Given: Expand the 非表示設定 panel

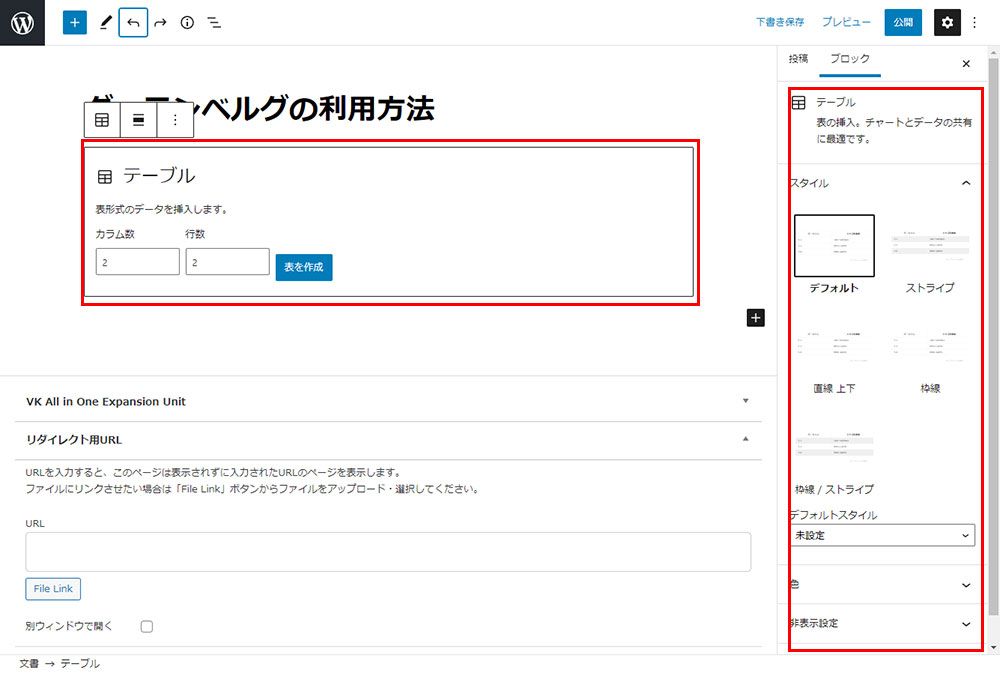Looking at the screenshot, I should (x=965, y=623).
